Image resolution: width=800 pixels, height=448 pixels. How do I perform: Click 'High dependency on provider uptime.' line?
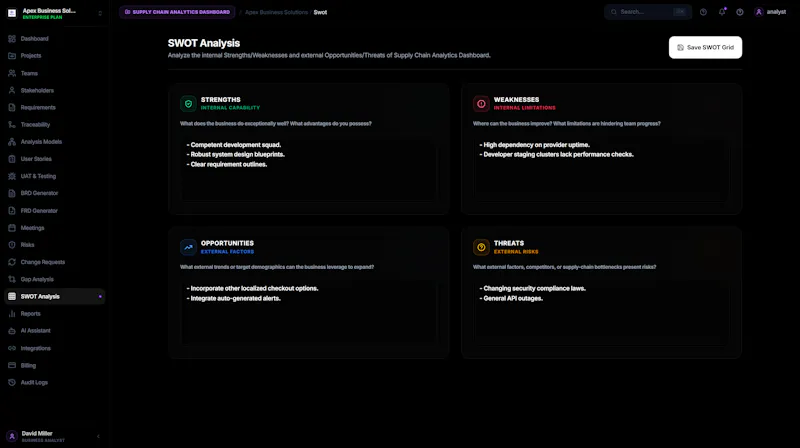click(535, 145)
